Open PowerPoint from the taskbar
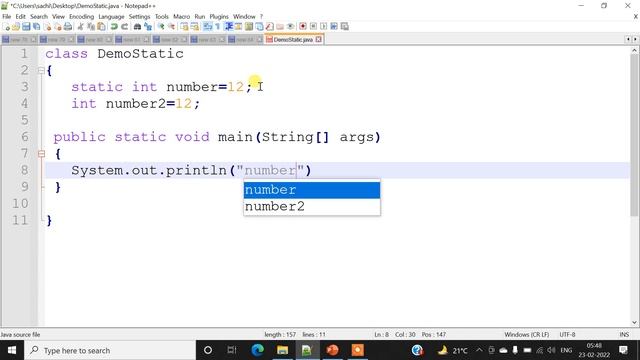 tap(332, 350)
